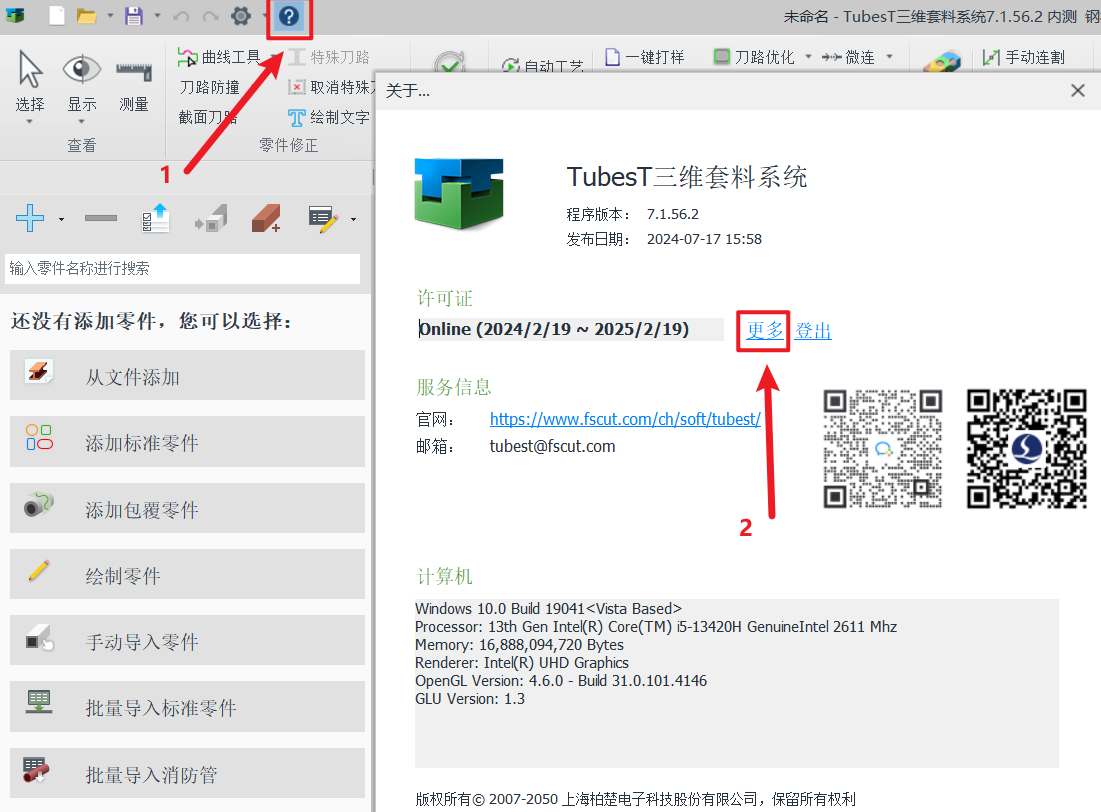The width and height of the screenshot is (1101, 812).
Task: Click the New file icon in quick access bar
Action: point(57,15)
